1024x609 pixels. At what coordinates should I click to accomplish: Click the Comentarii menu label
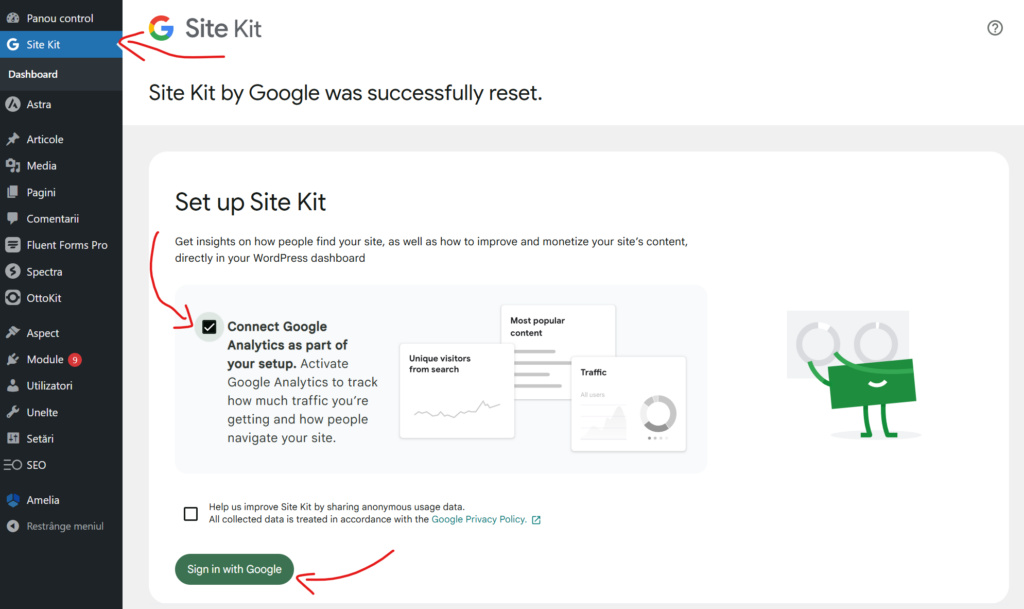(53, 219)
